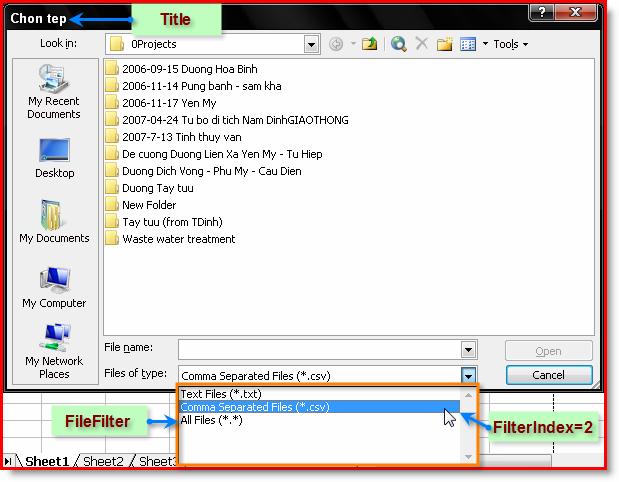Image resolution: width=619 pixels, height=482 pixels.
Task: Click the Cancel button
Action: tap(549, 375)
